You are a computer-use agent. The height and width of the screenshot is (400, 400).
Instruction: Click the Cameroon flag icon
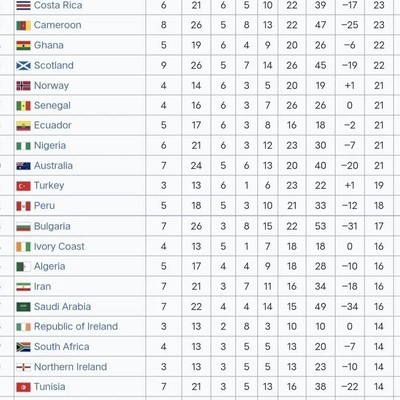[x=23, y=25]
